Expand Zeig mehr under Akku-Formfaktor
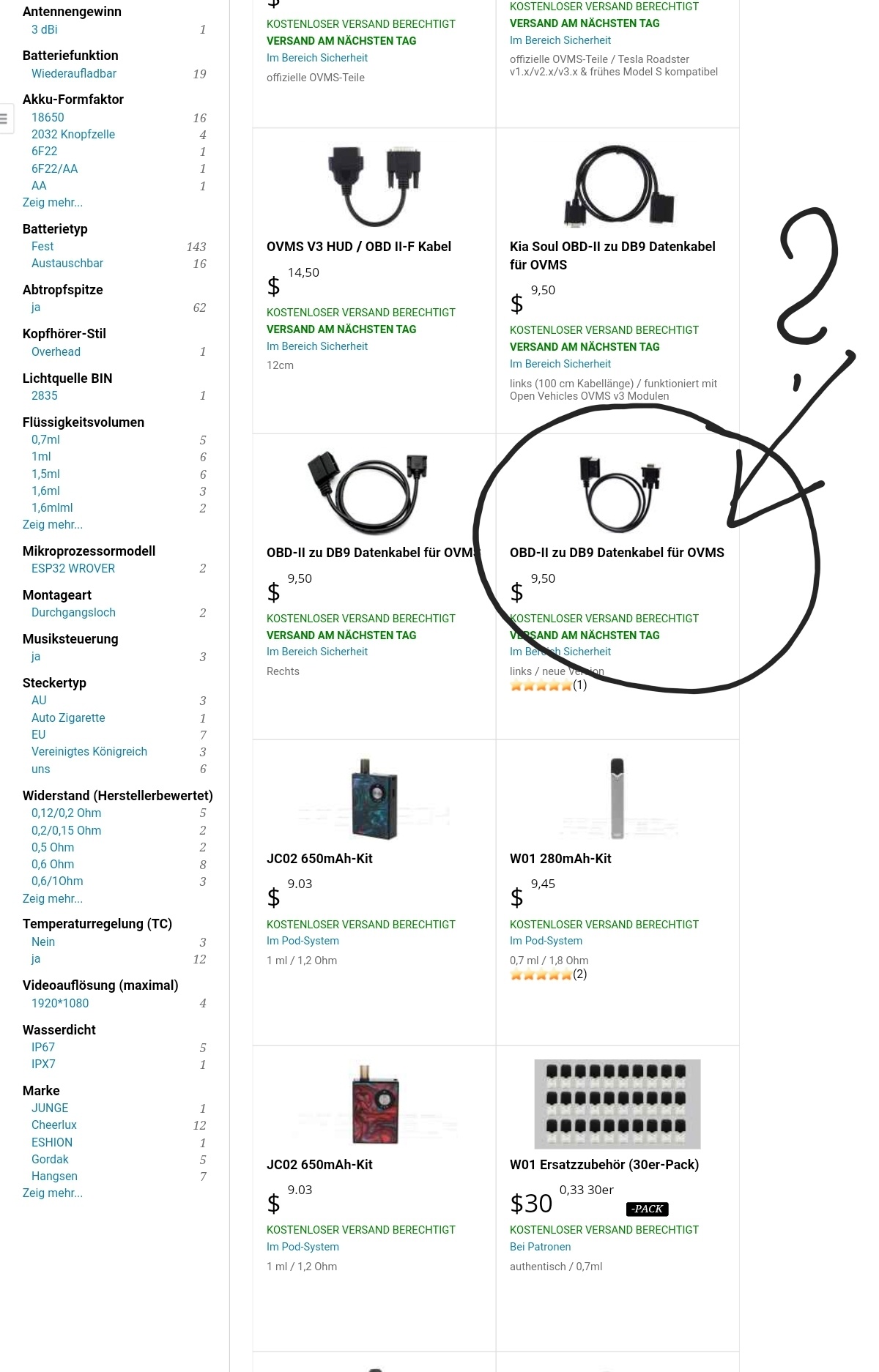879x1372 pixels. pyautogui.click(x=53, y=202)
